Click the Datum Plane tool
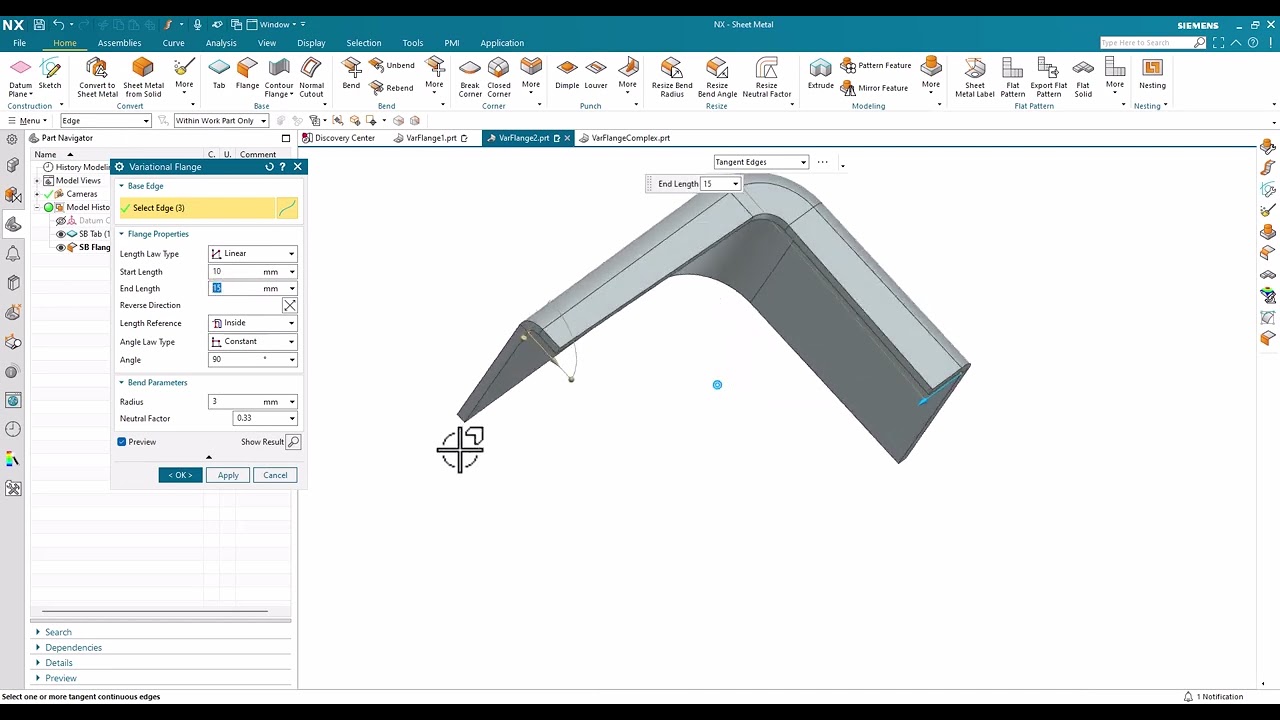 20,75
